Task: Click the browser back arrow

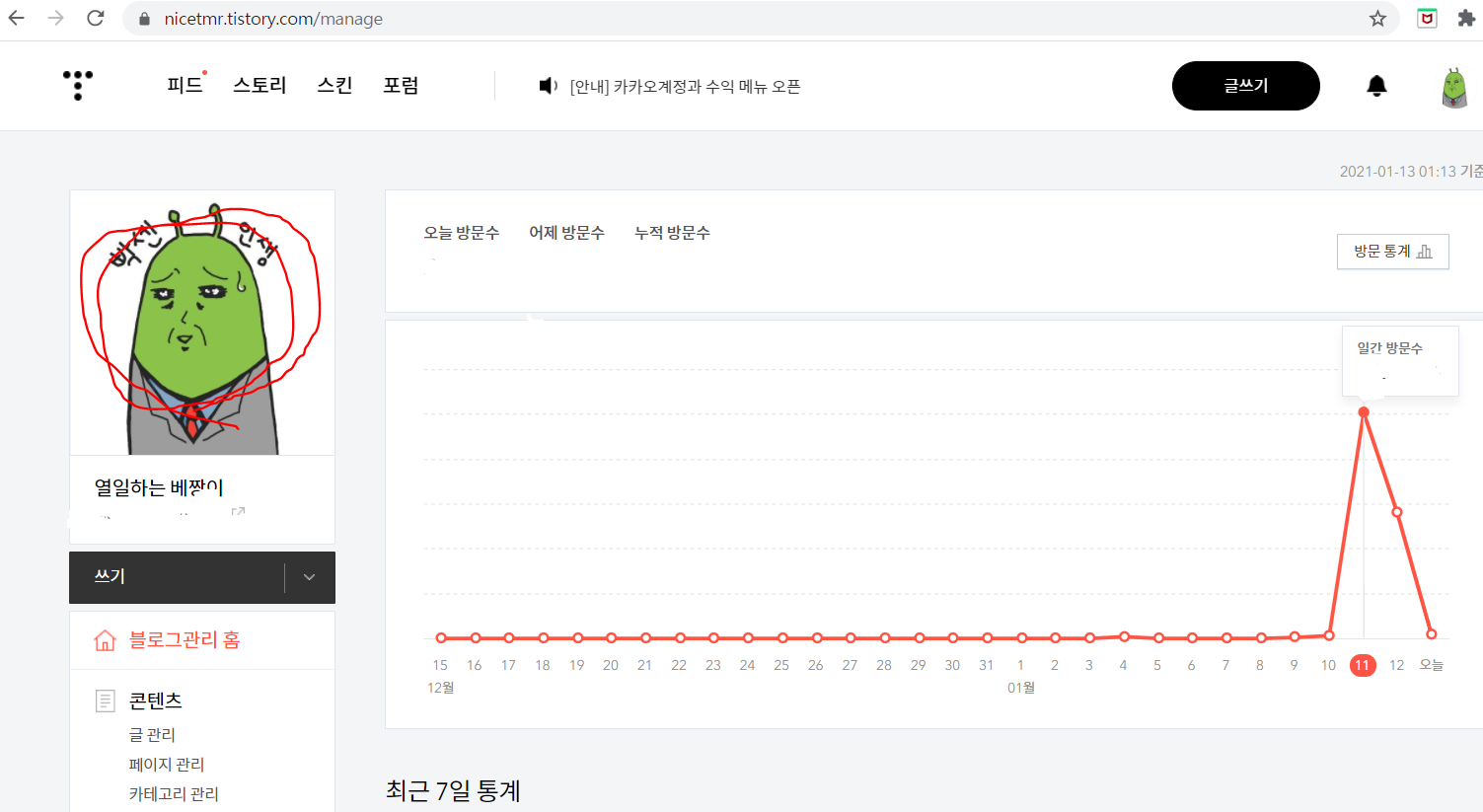Action: 17,18
